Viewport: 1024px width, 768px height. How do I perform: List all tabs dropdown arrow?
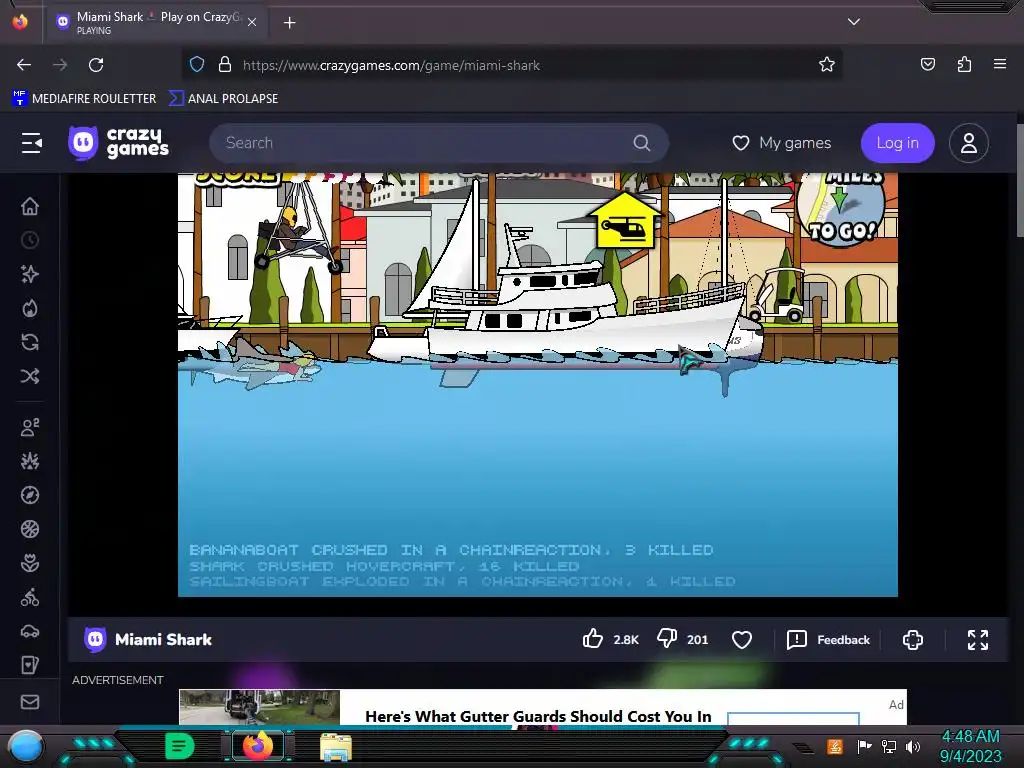[x=854, y=22]
